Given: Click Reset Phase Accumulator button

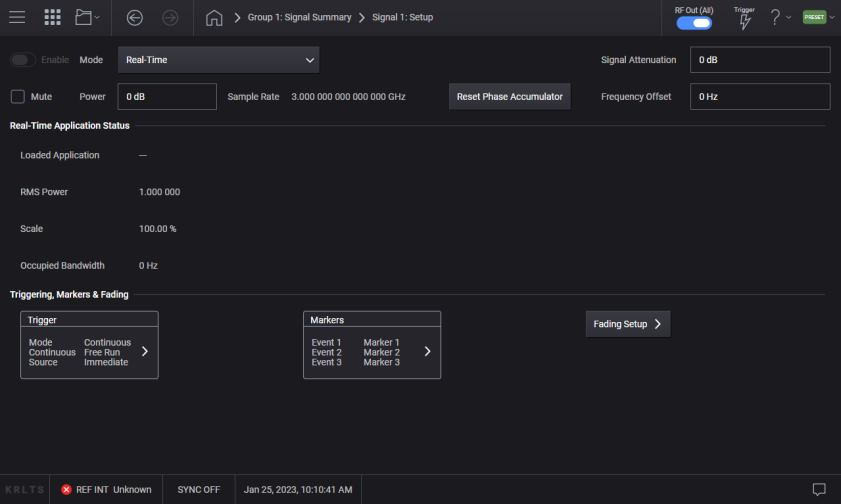Looking at the screenshot, I should (x=510, y=97).
